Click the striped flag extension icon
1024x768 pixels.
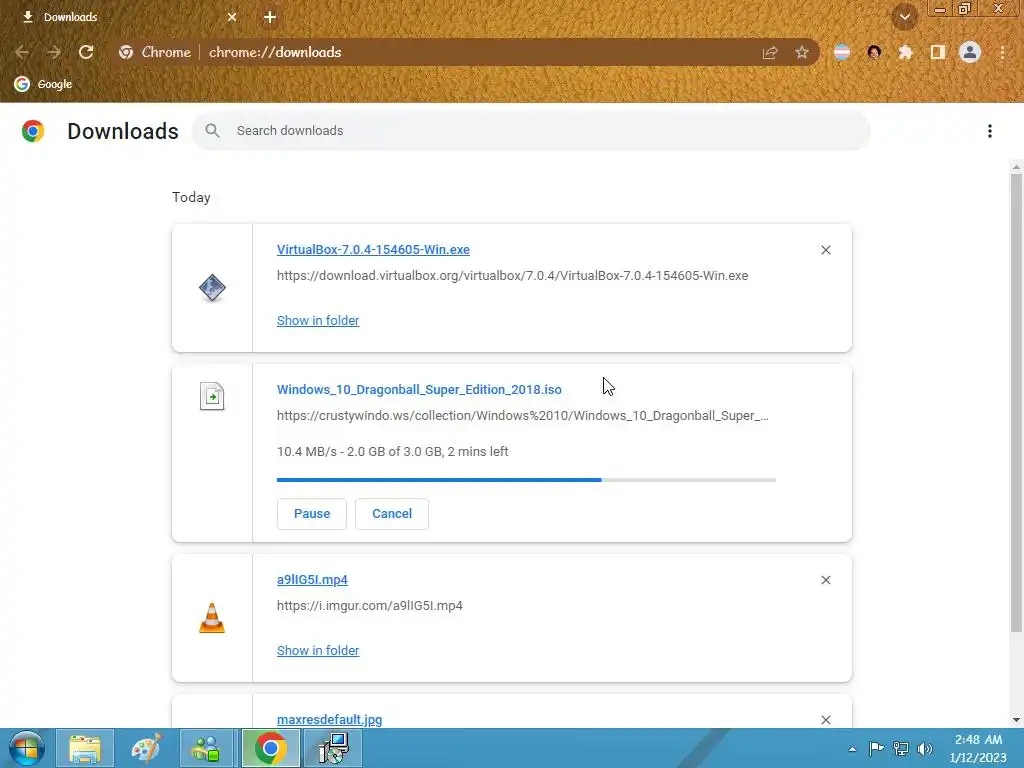(842, 52)
